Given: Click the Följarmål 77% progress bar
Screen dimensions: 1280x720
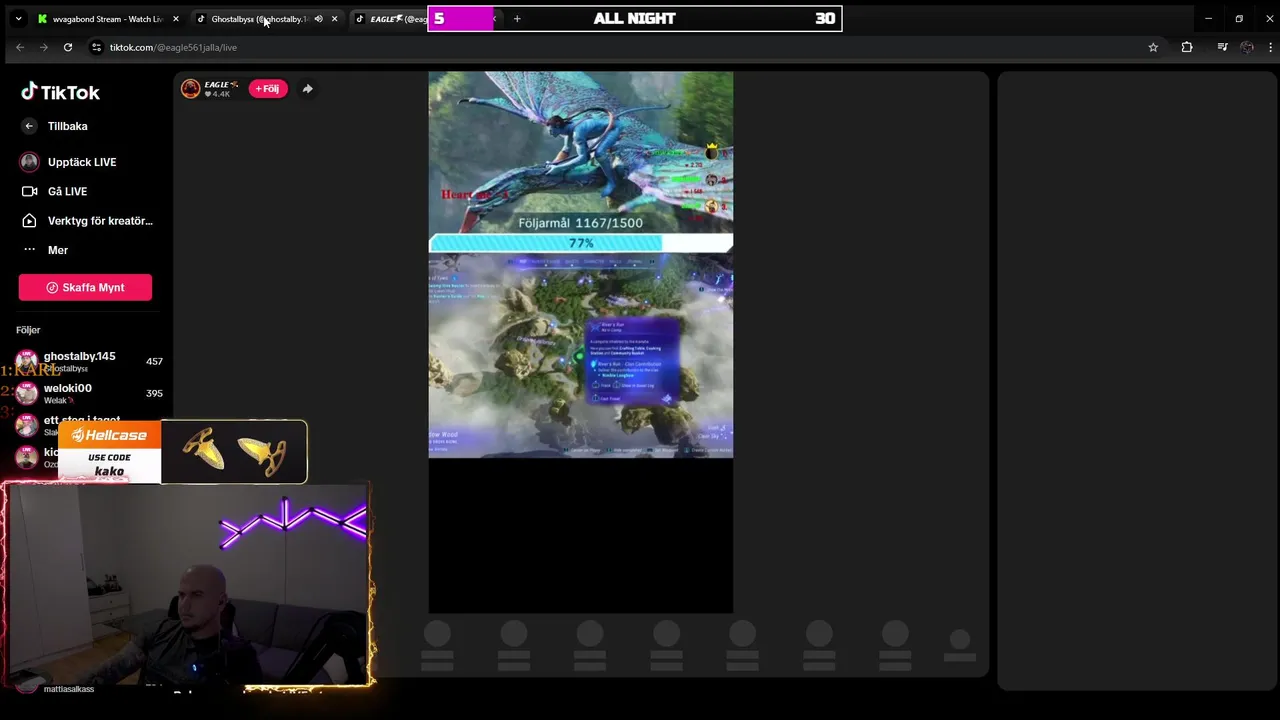Looking at the screenshot, I should point(580,243).
